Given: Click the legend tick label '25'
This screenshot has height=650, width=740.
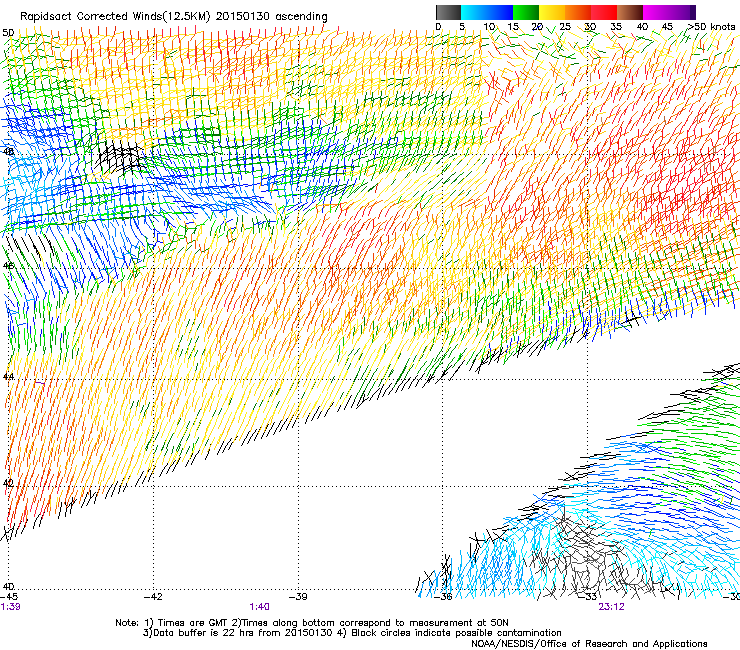Looking at the screenshot, I should pos(565,27).
